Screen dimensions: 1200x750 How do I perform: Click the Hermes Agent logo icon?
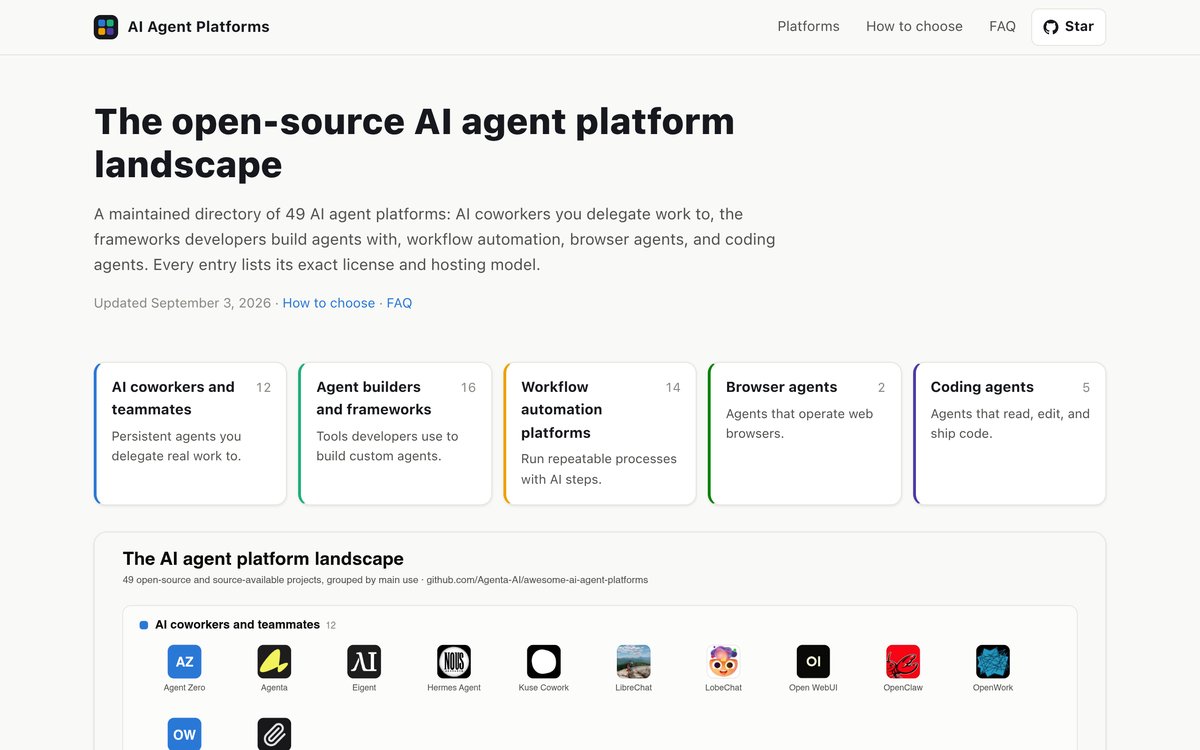click(454, 662)
